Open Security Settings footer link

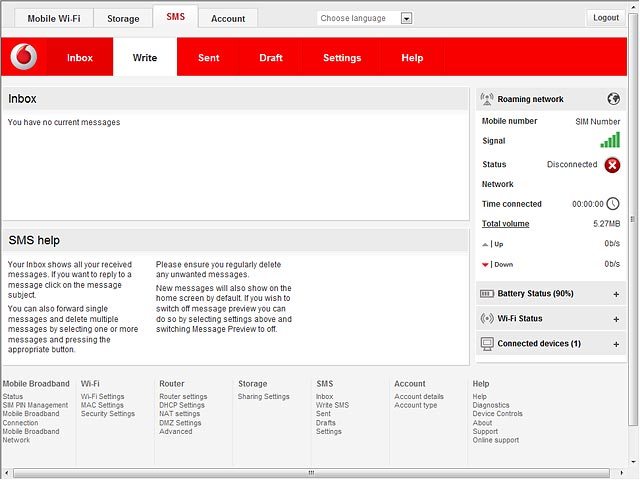pyautogui.click(x=108, y=413)
